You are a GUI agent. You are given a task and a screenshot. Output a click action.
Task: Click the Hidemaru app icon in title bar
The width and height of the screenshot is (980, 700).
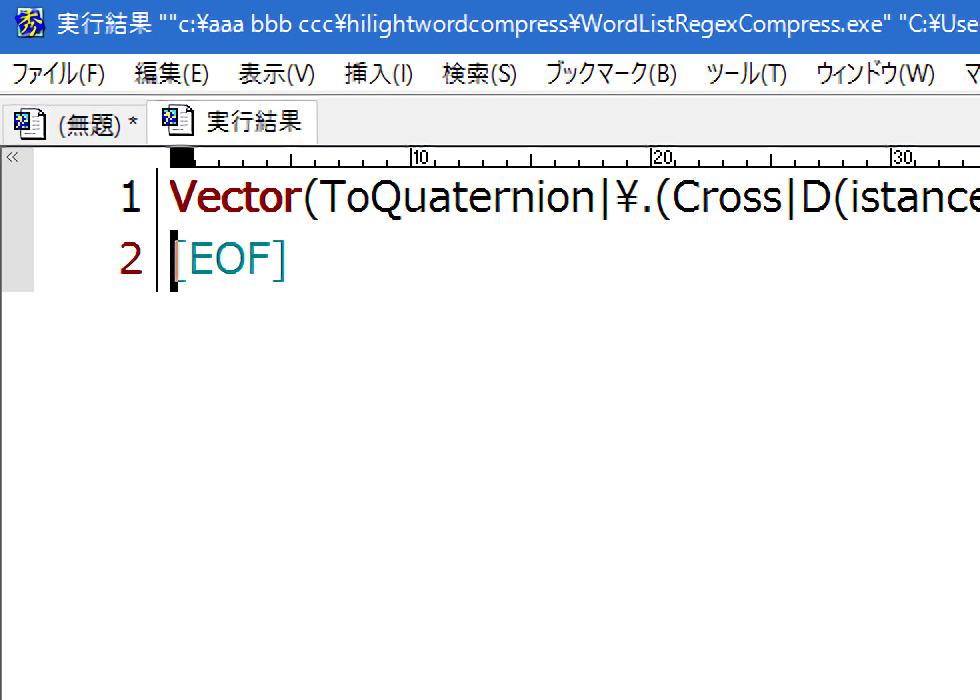pyautogui.click(x=29, y=24)
